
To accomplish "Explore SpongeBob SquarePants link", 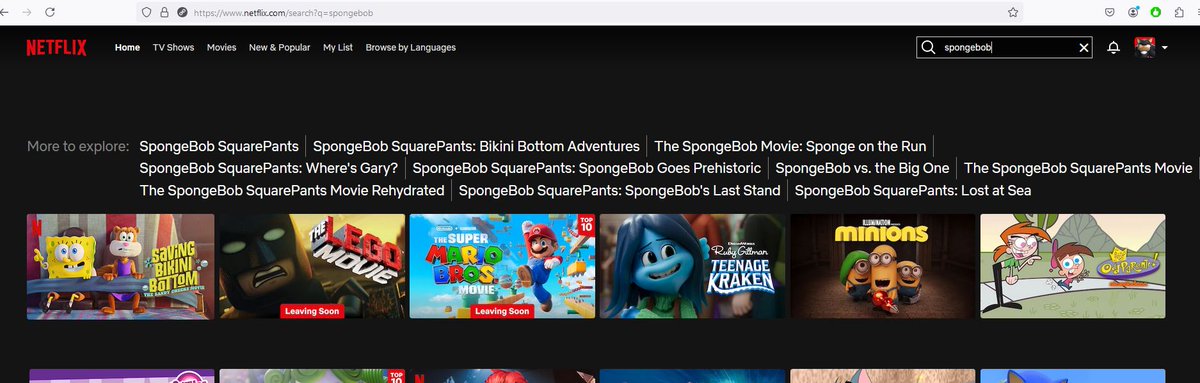I will tap(219, 146).
